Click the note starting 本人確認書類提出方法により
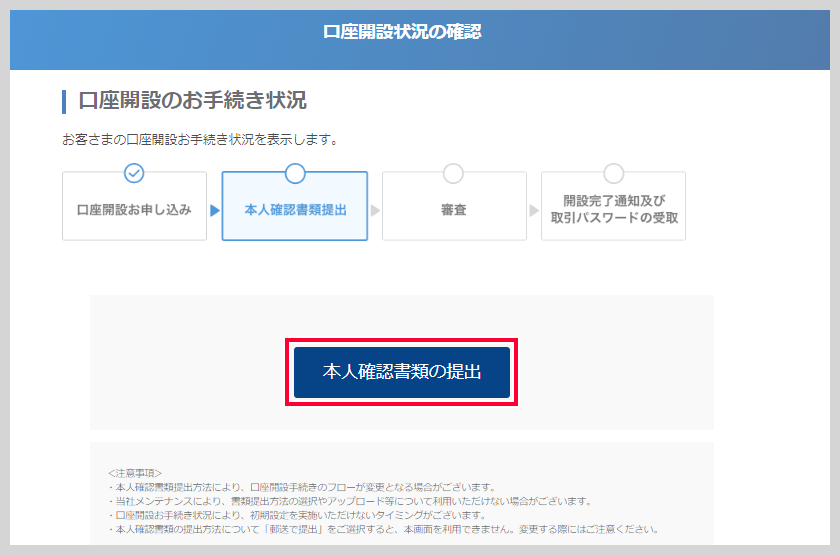The width and height of the screenshot is (840, 555). click(x=302, y=488)
